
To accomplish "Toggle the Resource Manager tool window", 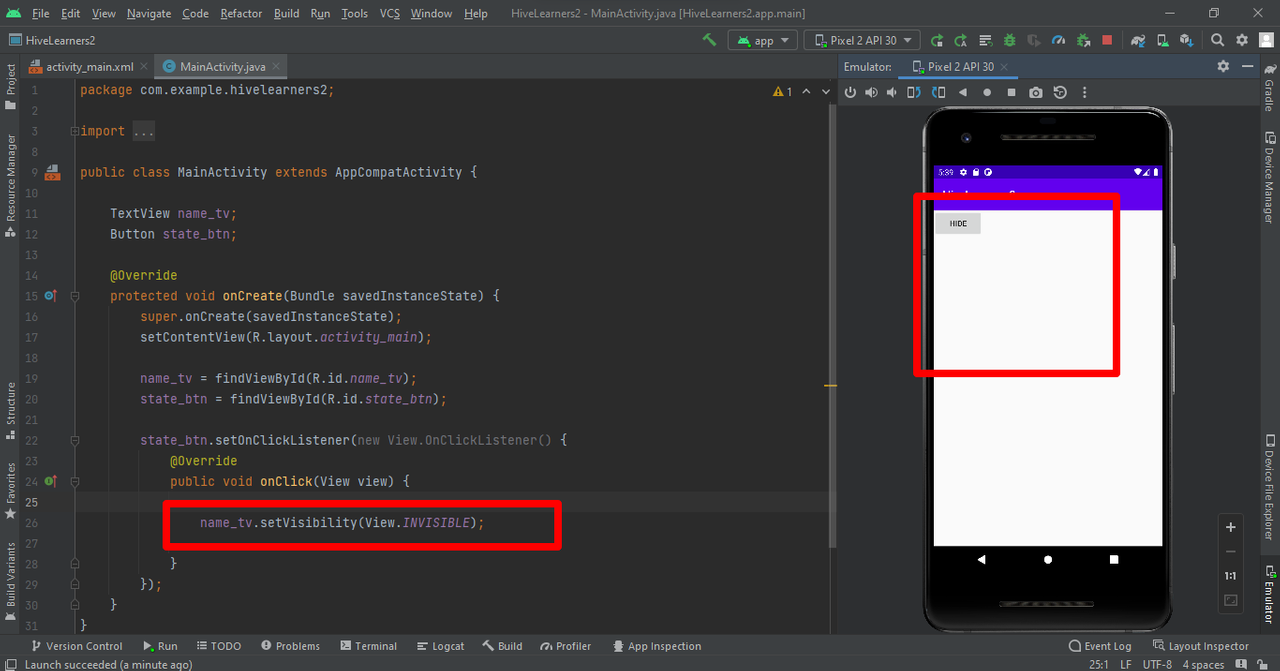I will click(11, 187).
